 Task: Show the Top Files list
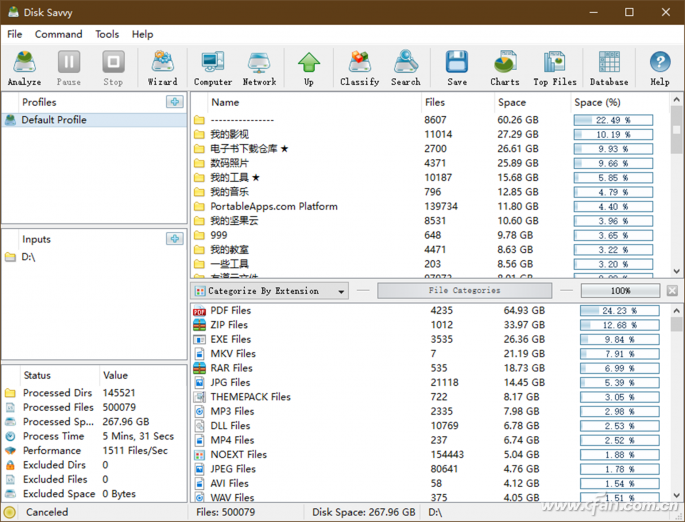pos(555,68)
